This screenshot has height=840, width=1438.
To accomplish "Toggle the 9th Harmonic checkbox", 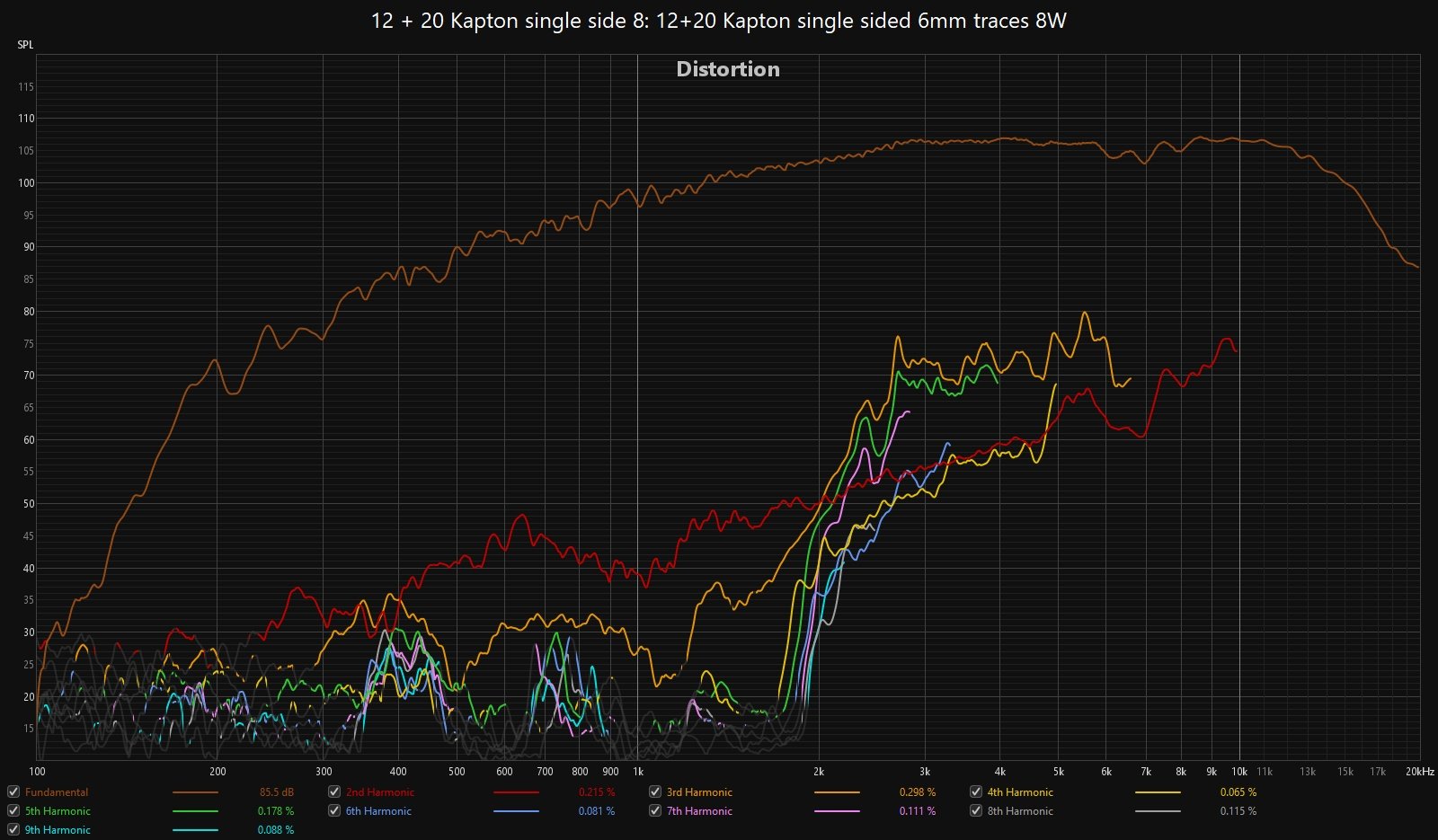I will pyautogui.click(x=13, y=829).
